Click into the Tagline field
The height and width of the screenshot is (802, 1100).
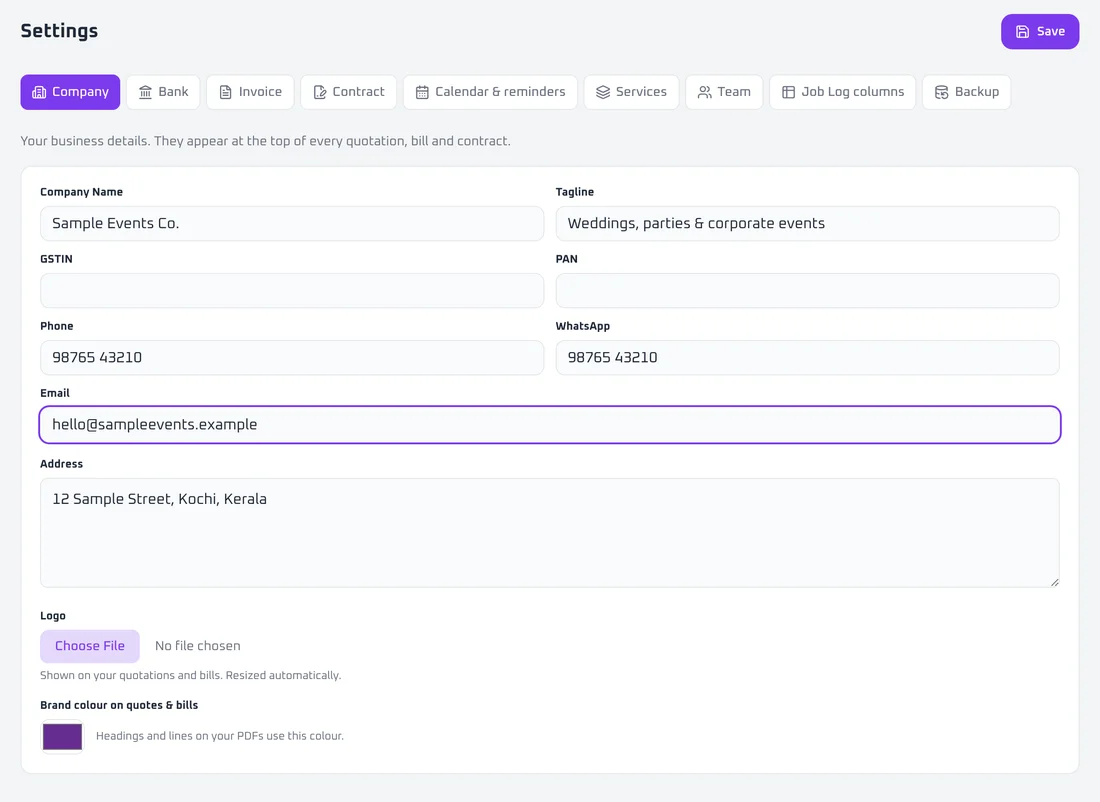pos(807,223)
